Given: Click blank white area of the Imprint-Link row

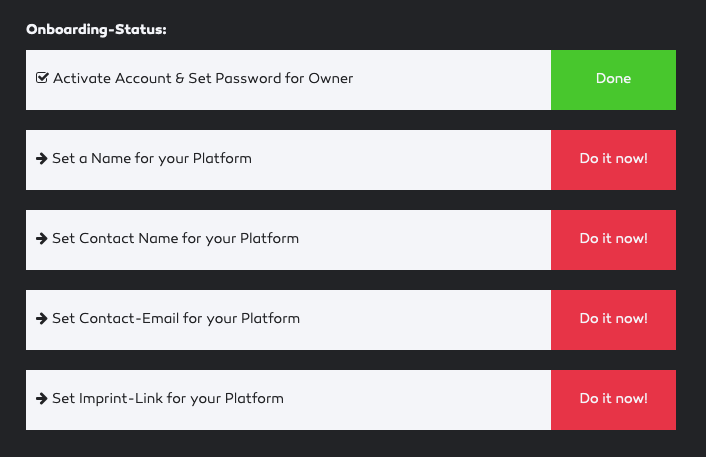Looking at the screenshot, I should (416, 400).
